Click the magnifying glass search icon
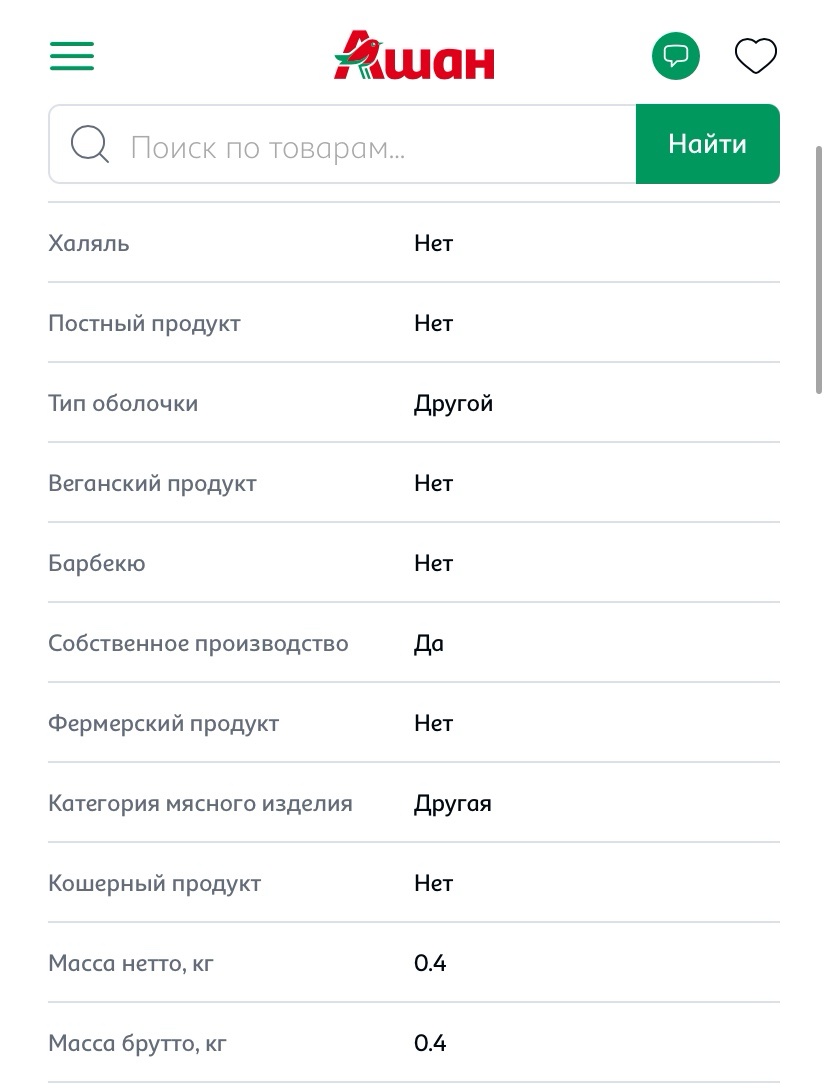The height and width of the screenshot is (1088, 828). (90, 144)
